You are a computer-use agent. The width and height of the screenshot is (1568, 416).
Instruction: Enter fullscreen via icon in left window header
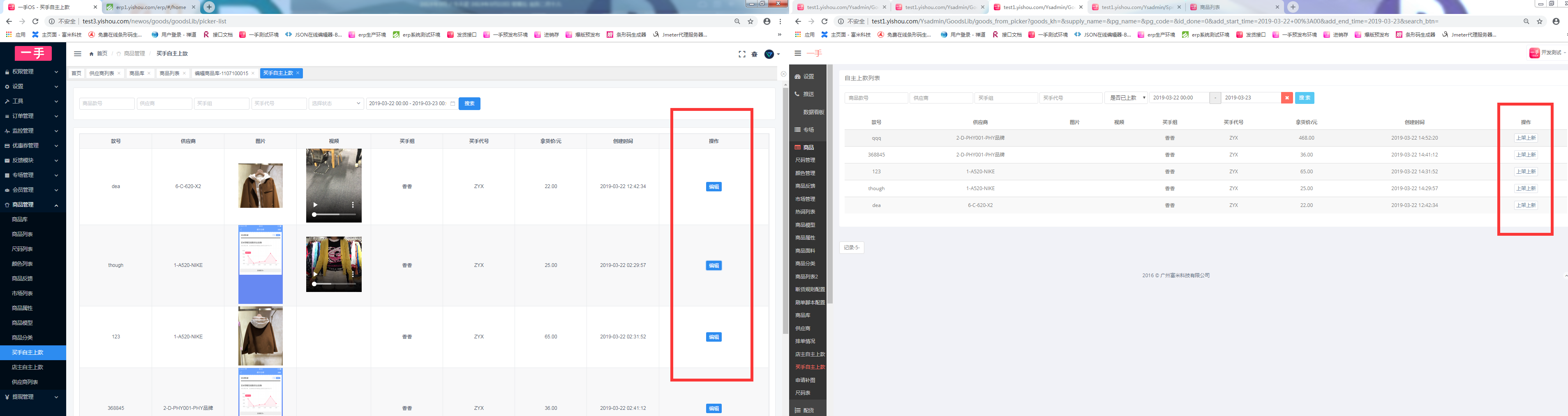741,54
